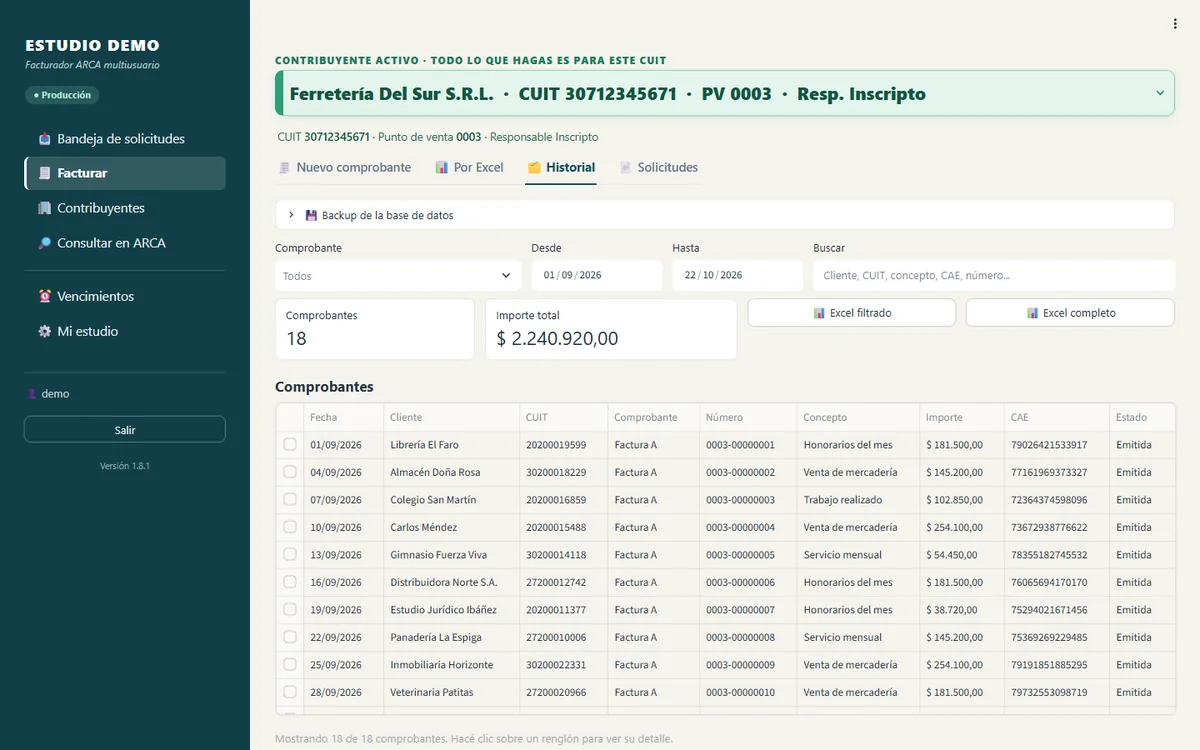Click the Fecha column header

tap(344, 417)
